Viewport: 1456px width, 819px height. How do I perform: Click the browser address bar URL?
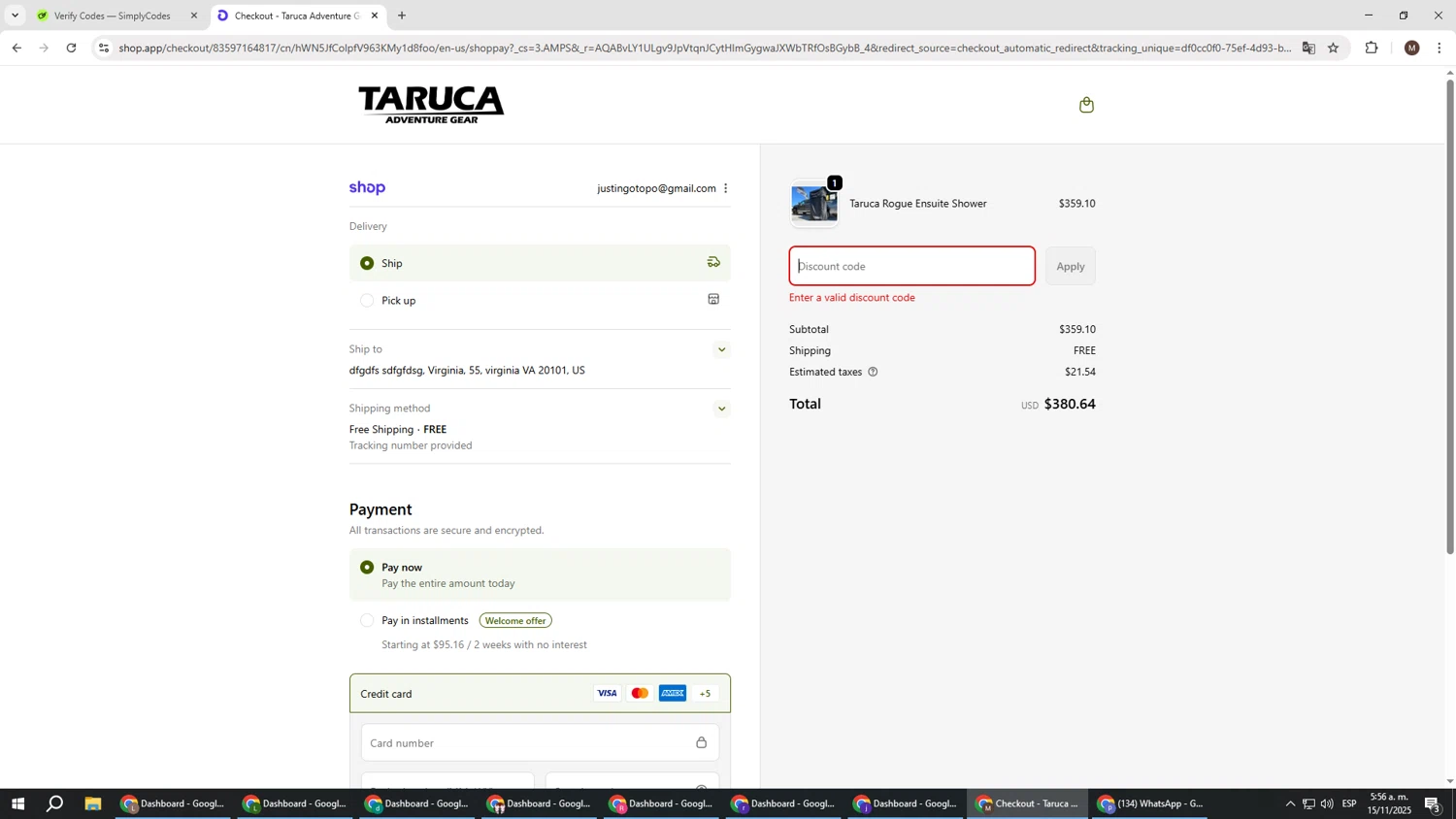pyautogui.click(x=704, y=48)
